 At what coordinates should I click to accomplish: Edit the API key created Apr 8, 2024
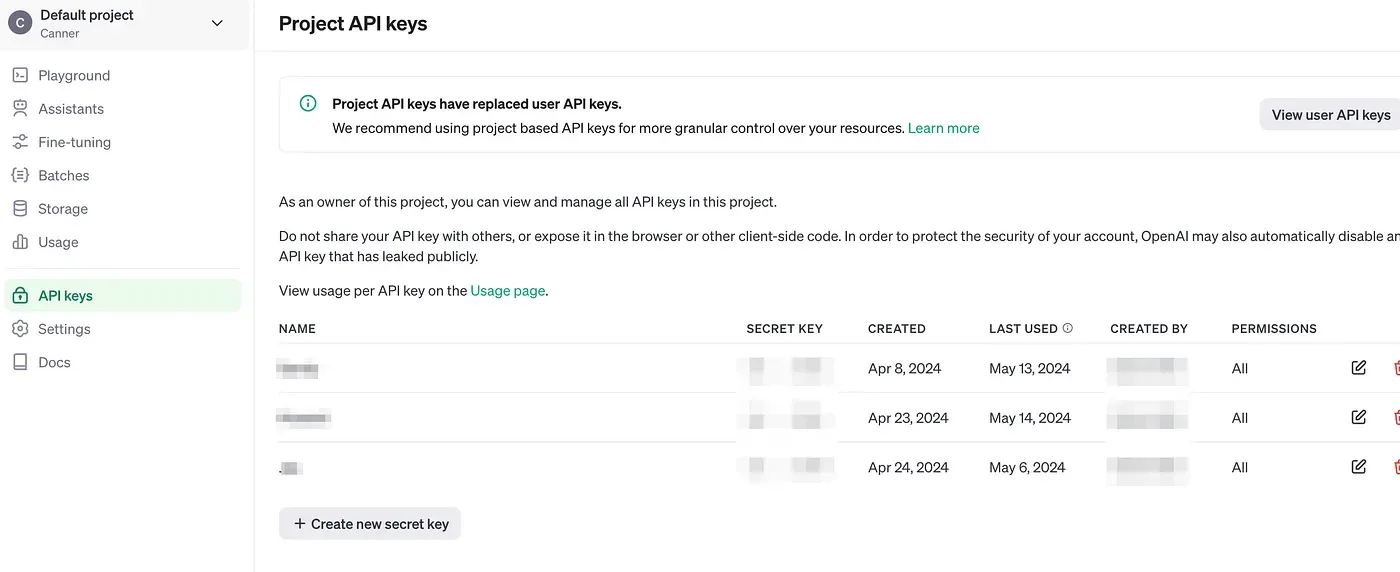coord(1358,368)
